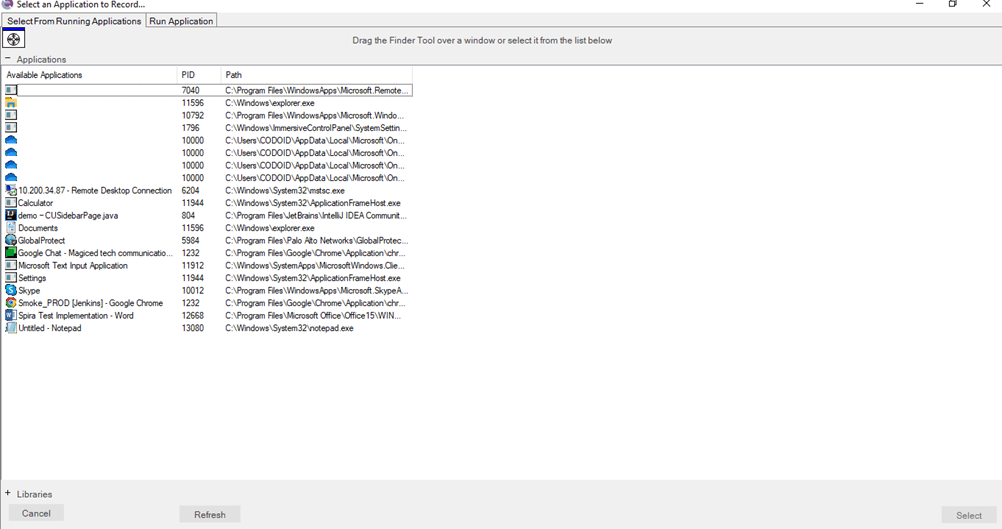Viewport: 1002px width, 529px height.
Task: Click the Available Applications column header
Action: click(45, 75)
